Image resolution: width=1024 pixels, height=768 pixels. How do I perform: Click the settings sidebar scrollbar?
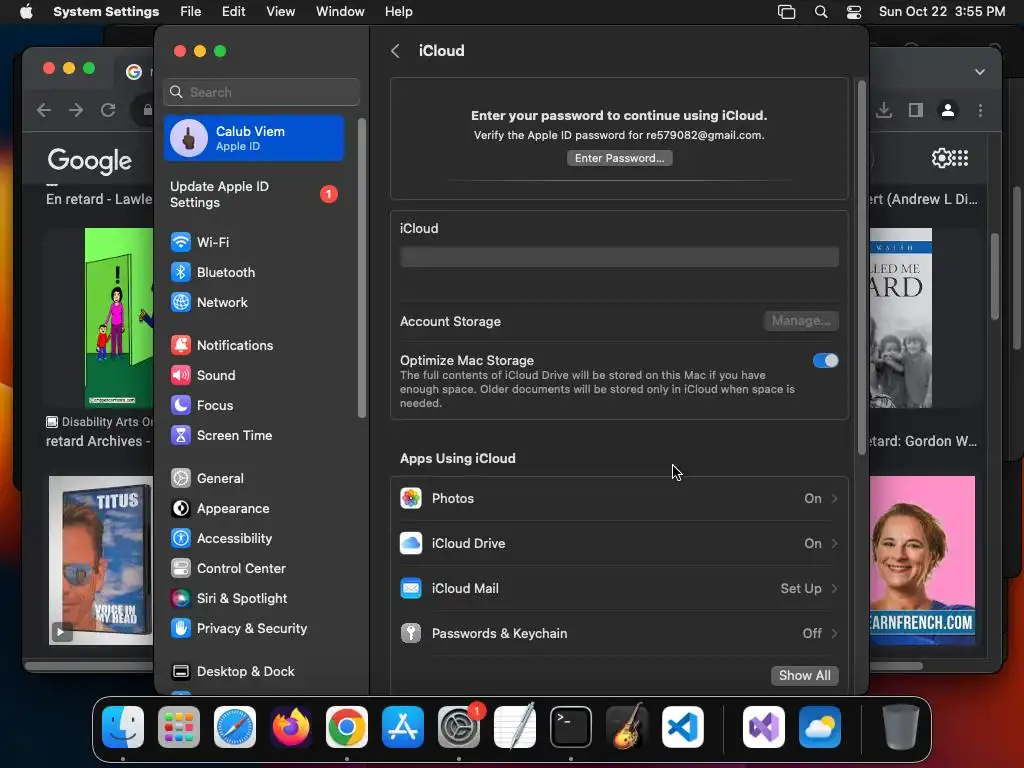pyautogui.click(x=362, y=268)
